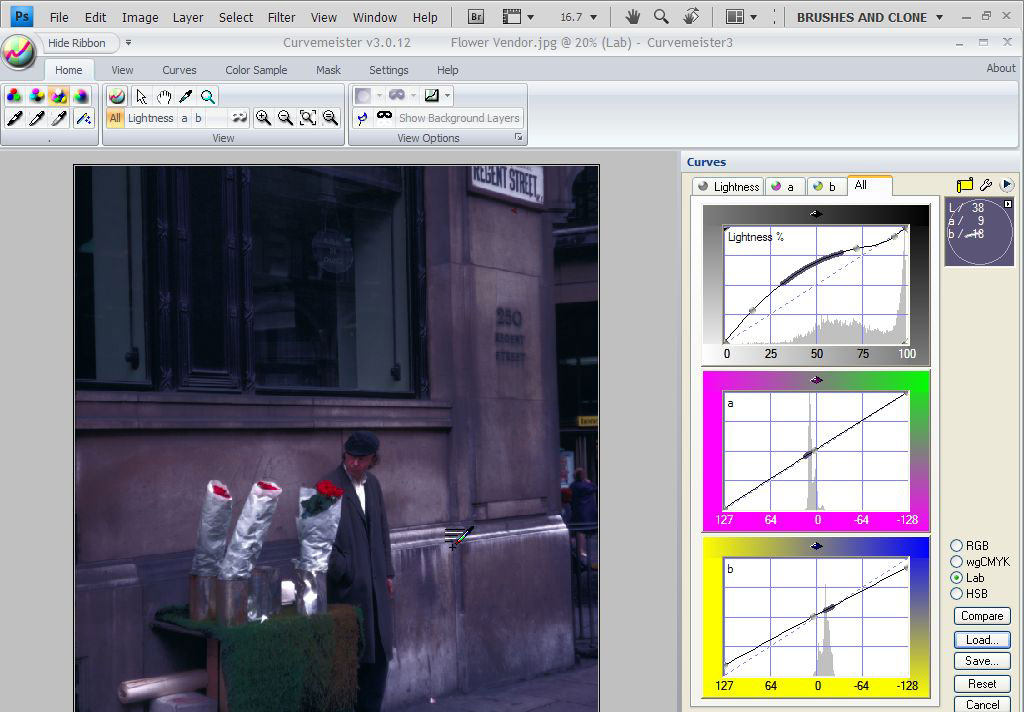Expand the View Options dialog launcher
The height and width of the screenshot is (712, 1024).
pos(519,137)
